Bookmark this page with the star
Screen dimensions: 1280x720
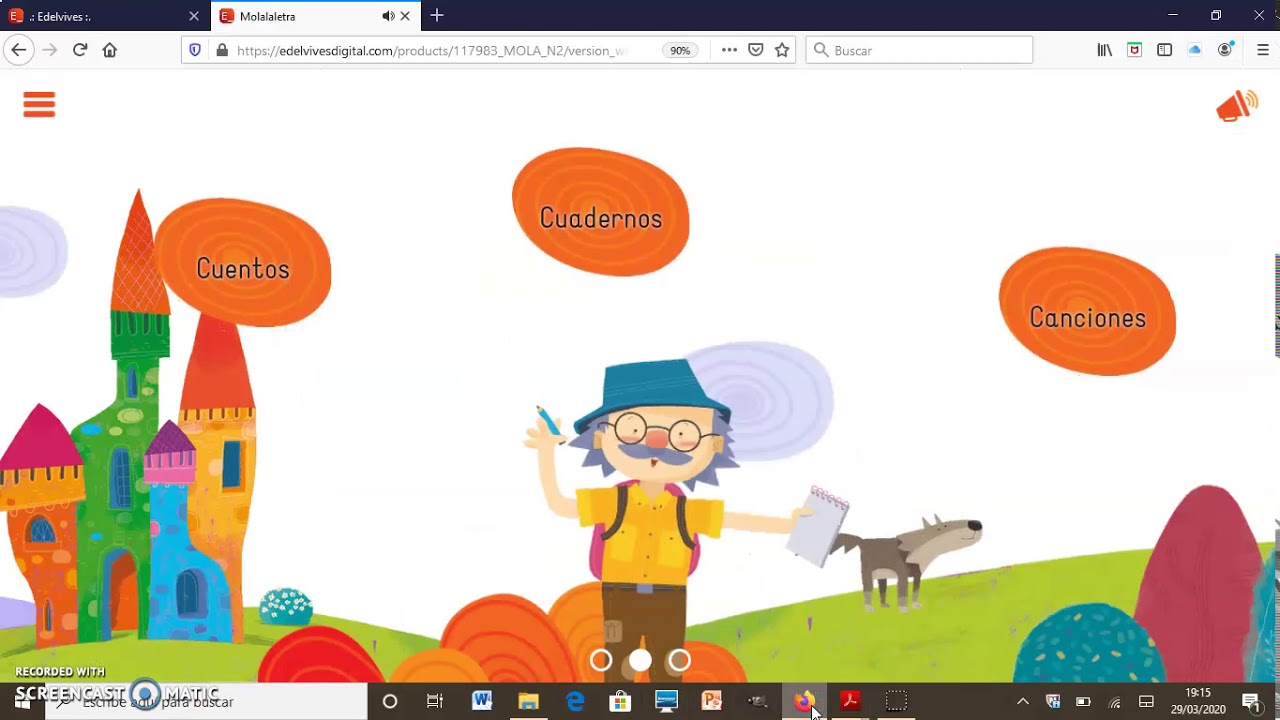[782, 50]
